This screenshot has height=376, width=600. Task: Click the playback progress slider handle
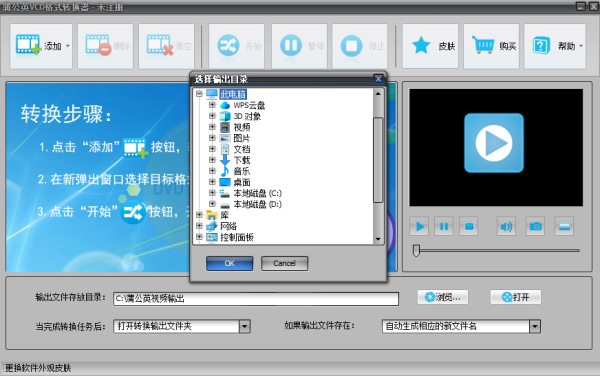(x=416, y=251)
